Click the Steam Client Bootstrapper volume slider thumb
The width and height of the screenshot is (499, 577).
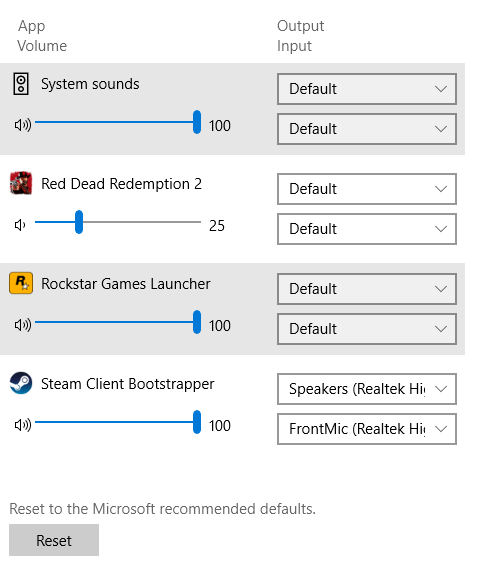pos(197,422)
